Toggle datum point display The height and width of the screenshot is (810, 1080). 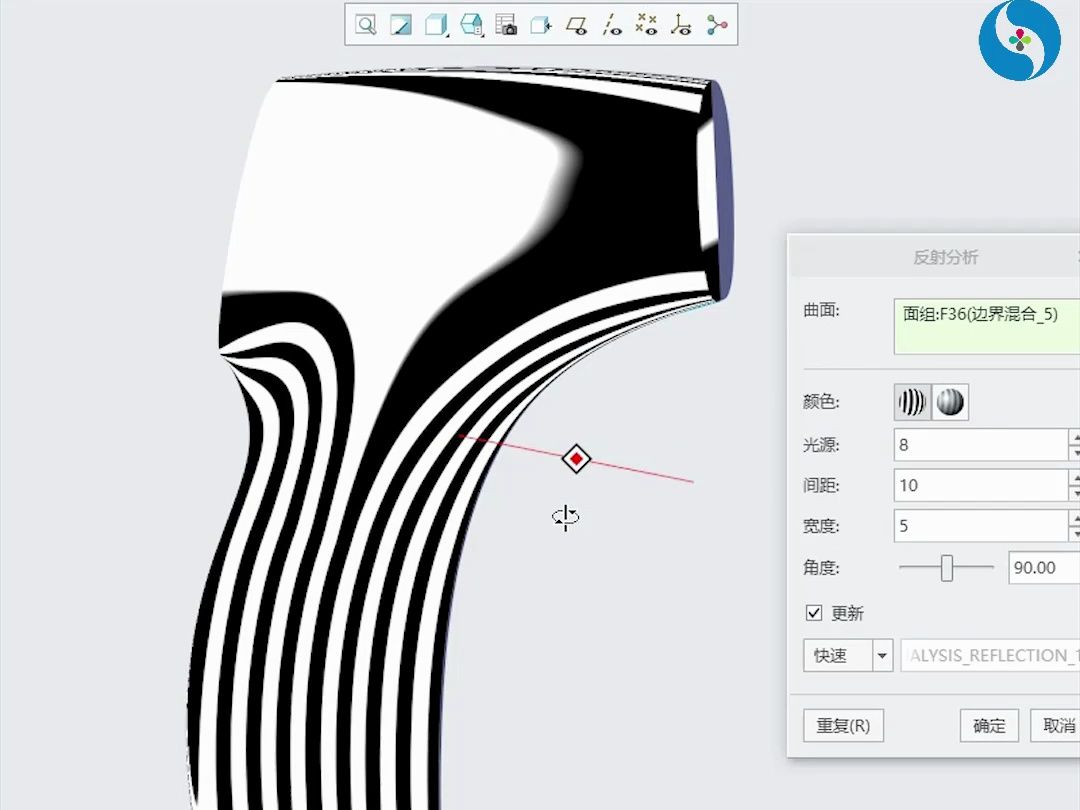(x=647, y=25)
